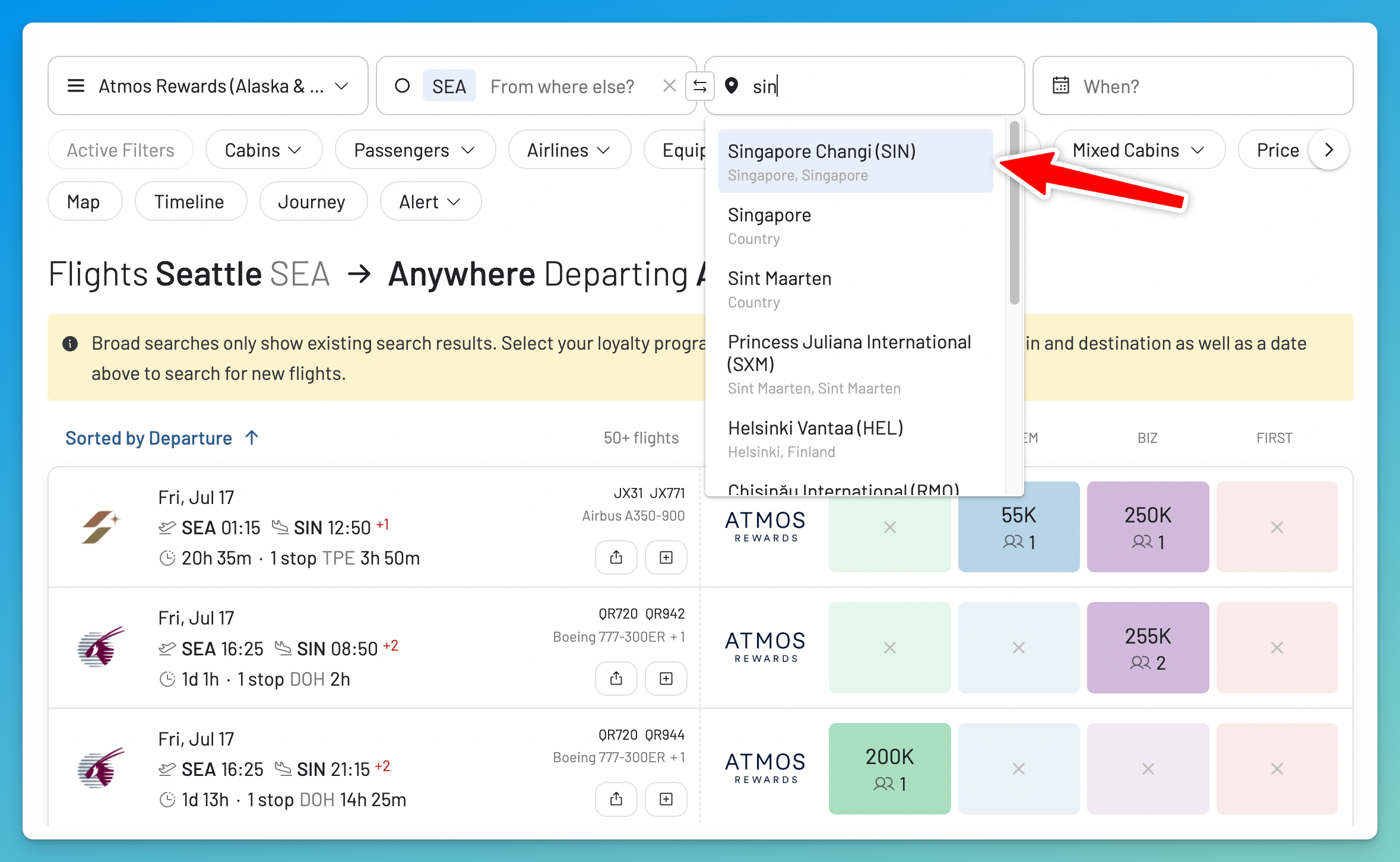
Task: Open the hamburger menu icon
Action: coord(76,86)
